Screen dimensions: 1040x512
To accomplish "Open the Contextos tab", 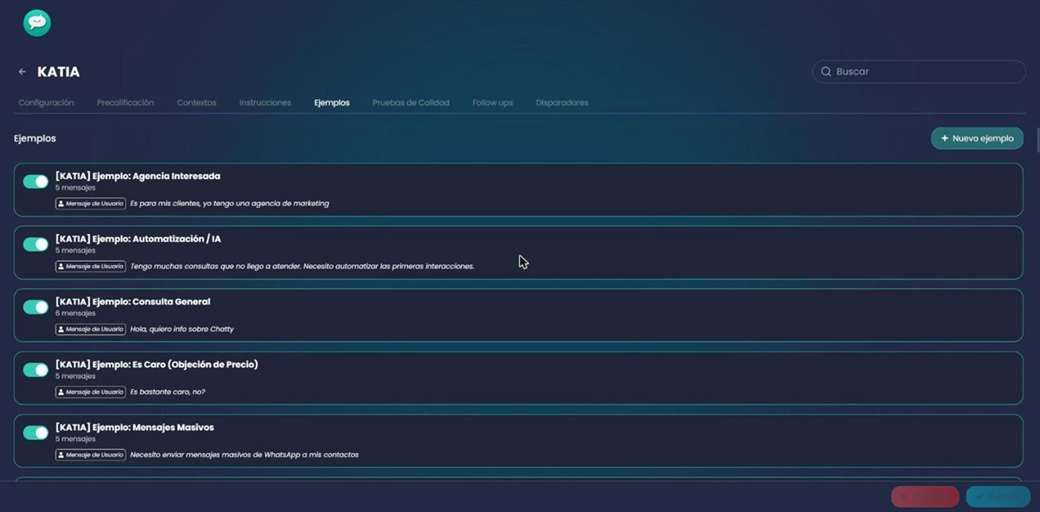I will pos(196,103).
